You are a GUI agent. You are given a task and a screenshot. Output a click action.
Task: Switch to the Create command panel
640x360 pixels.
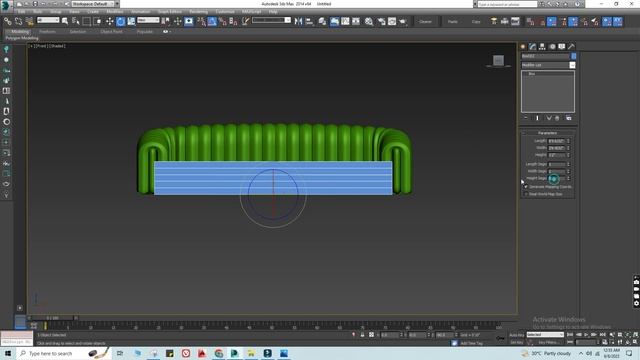523,47
